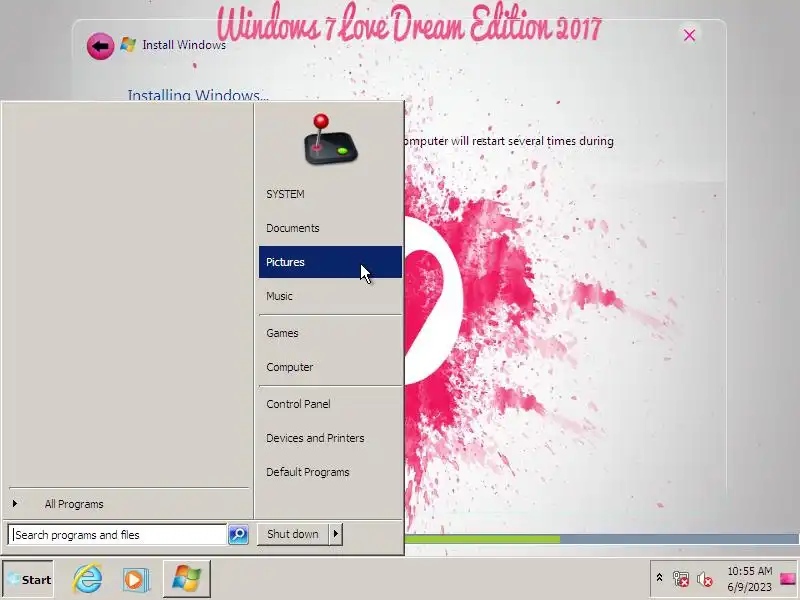This screenshot has width=800, height=600.
Task: Open the network status tray icon
Action: (x=681, y=579)
